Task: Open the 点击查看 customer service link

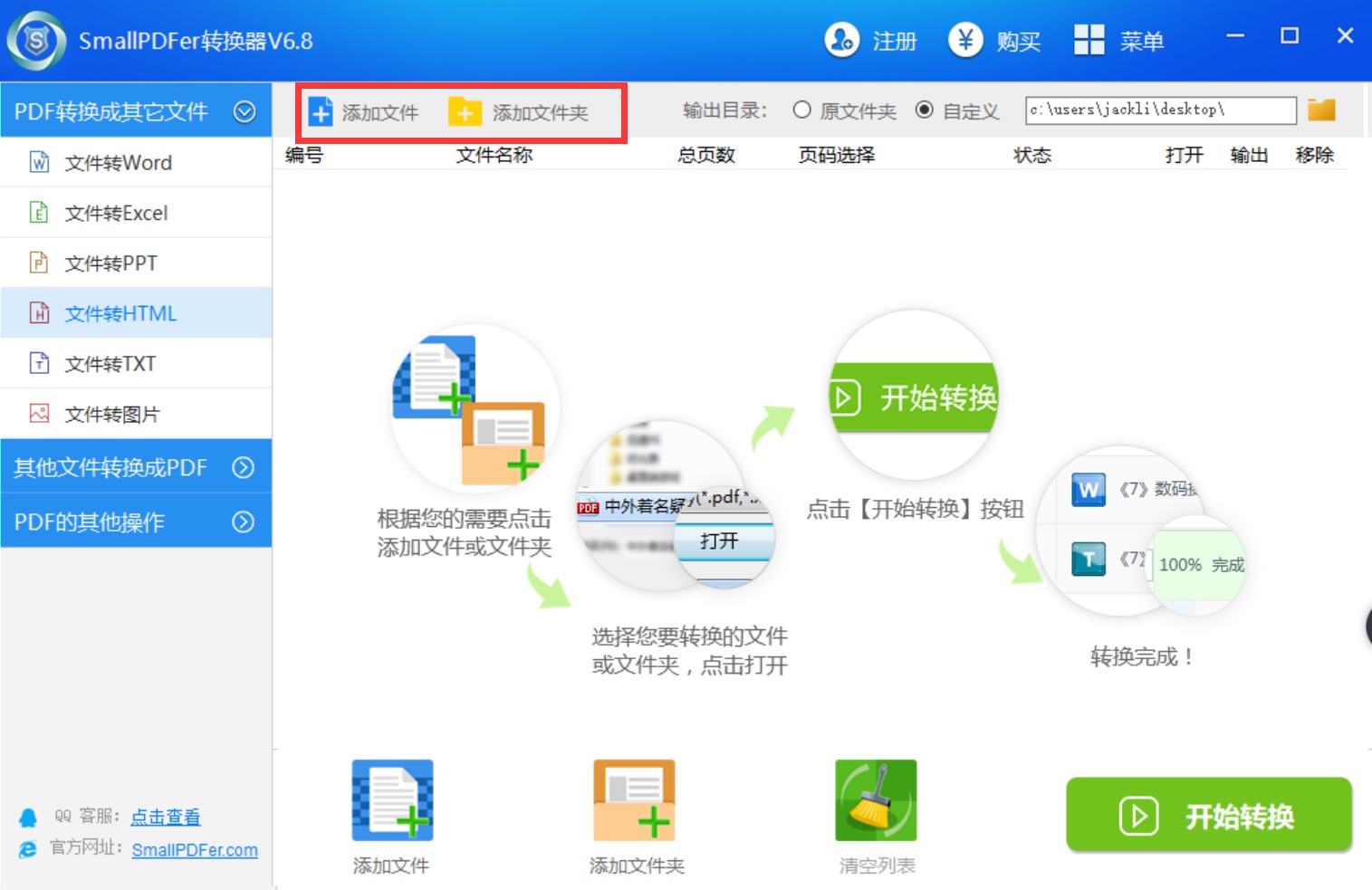Action: pyautogui.click(x=166, y=817)
